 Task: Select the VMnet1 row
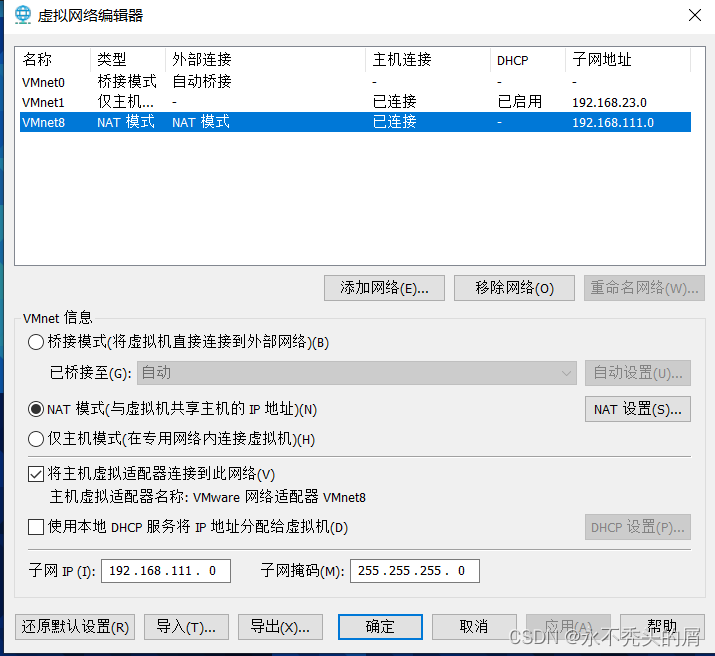[355, 102]
